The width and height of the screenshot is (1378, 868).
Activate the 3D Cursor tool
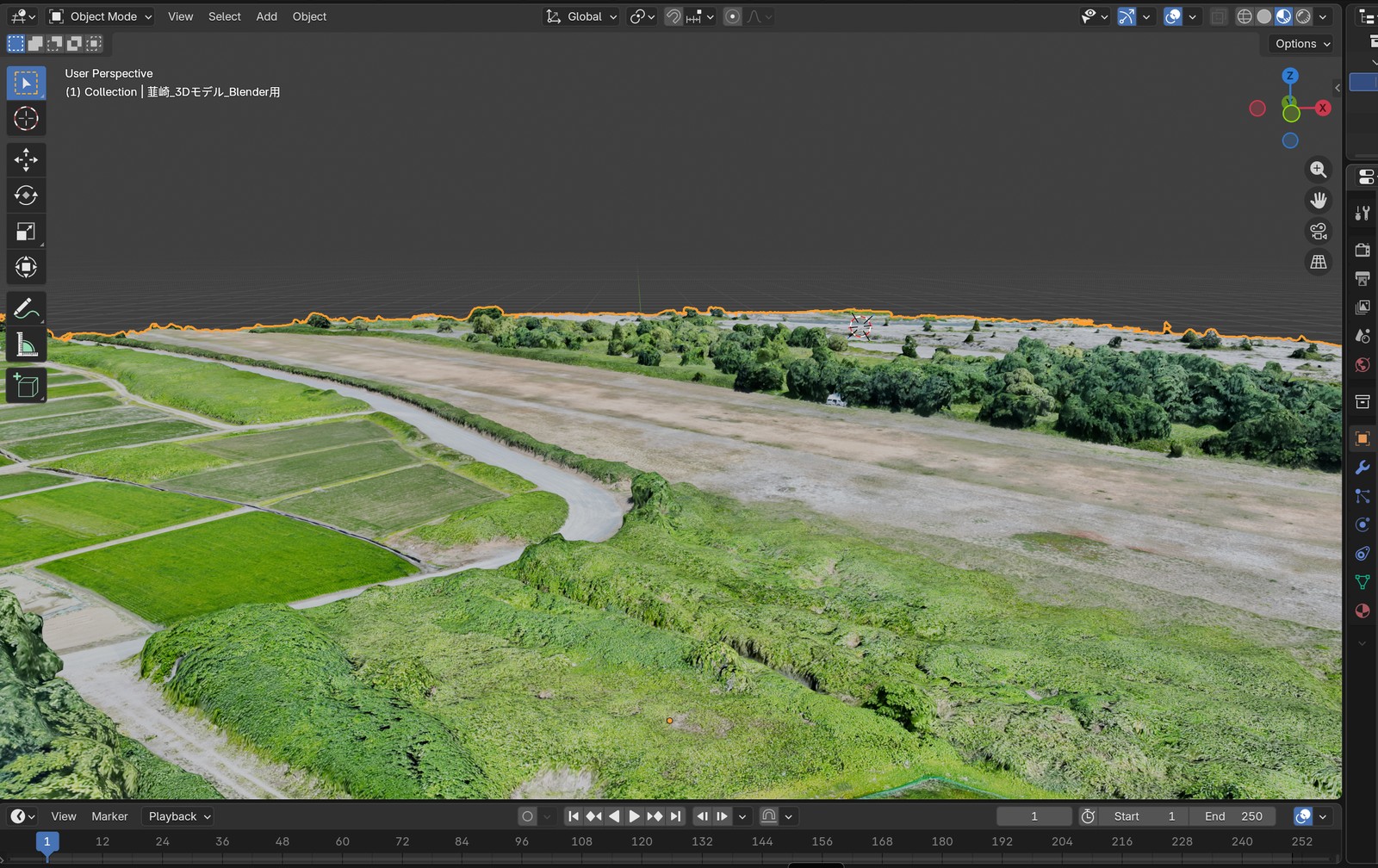(26, 119)
